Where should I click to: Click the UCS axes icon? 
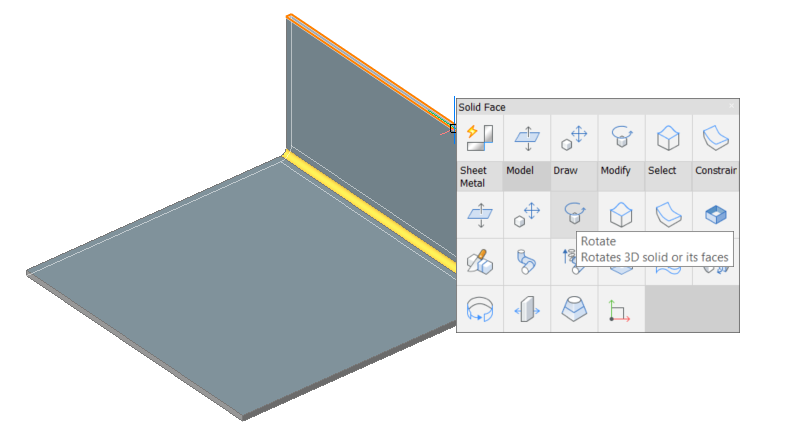coord(621,309)
